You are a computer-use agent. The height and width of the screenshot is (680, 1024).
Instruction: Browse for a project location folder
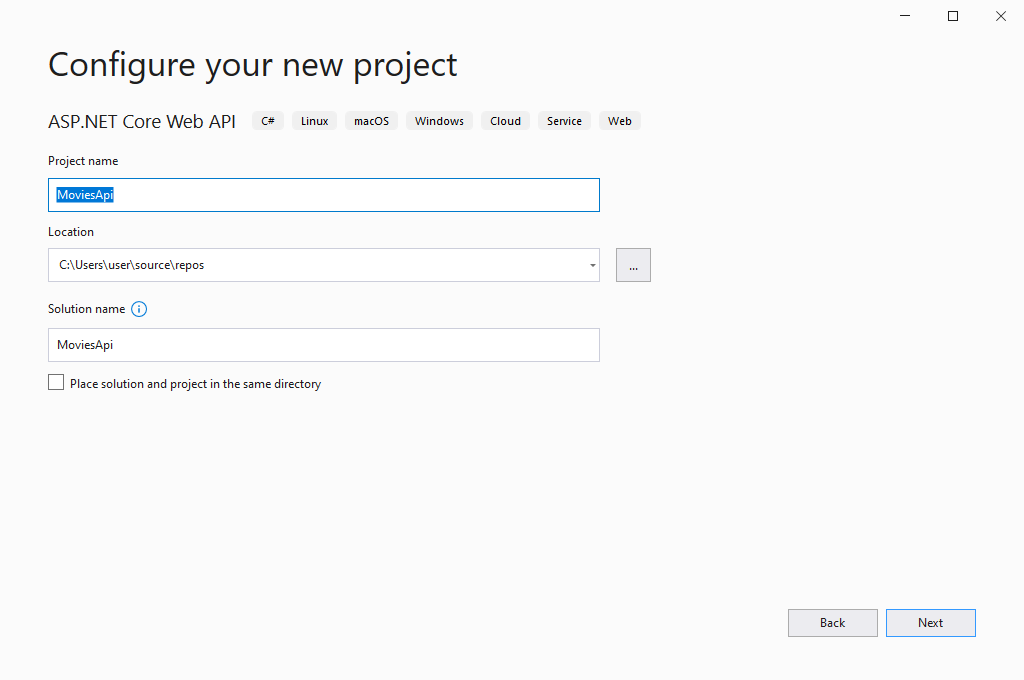pyautogui.click(x=633, y=264)
